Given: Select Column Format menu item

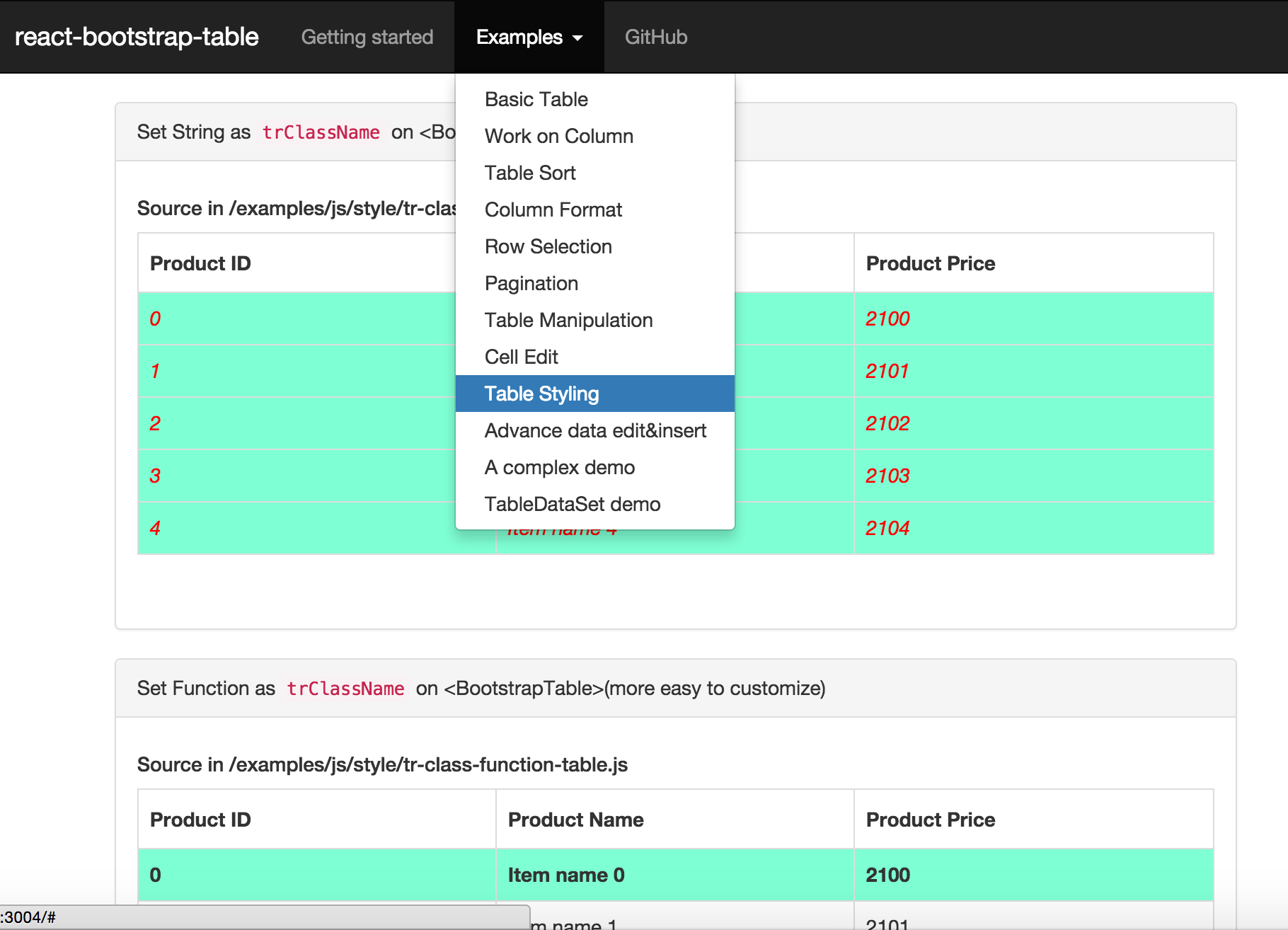Looking at the screenshot, I should (x=553, y=209).
